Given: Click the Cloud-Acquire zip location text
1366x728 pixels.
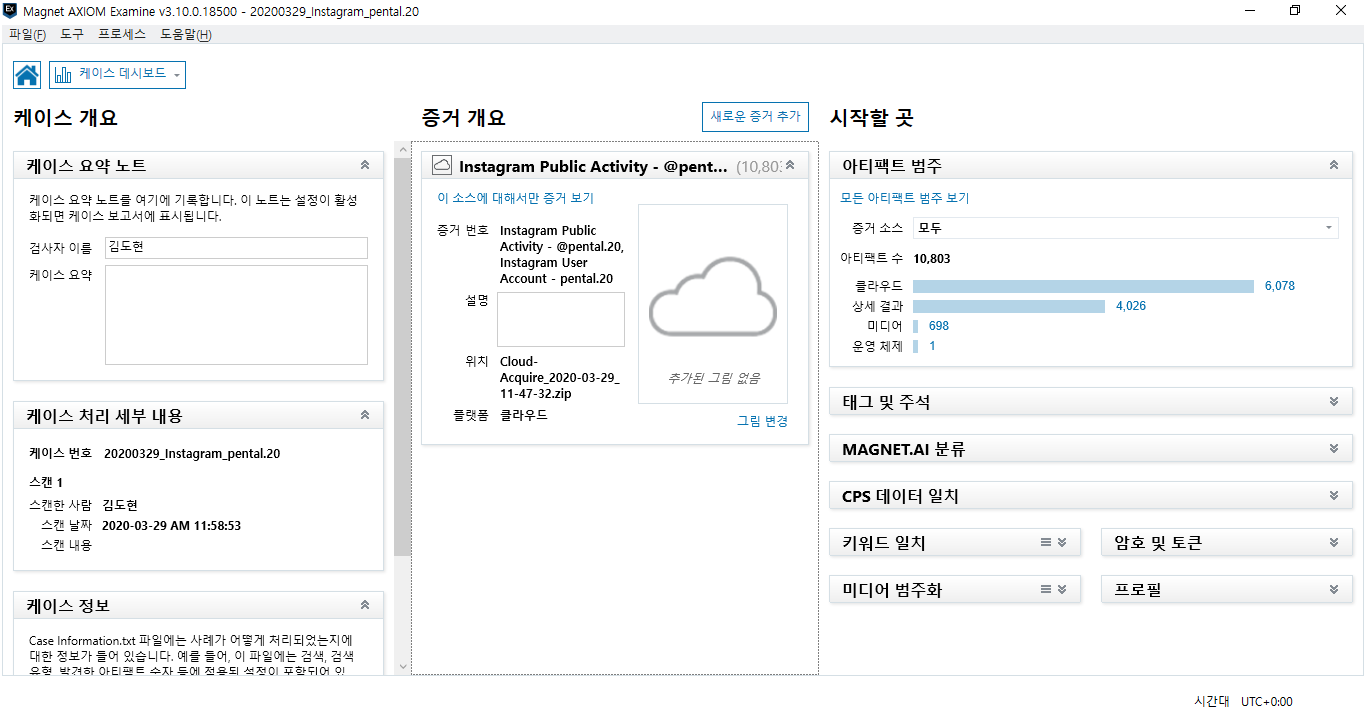Looking at the screenshot, I should 560,378.
